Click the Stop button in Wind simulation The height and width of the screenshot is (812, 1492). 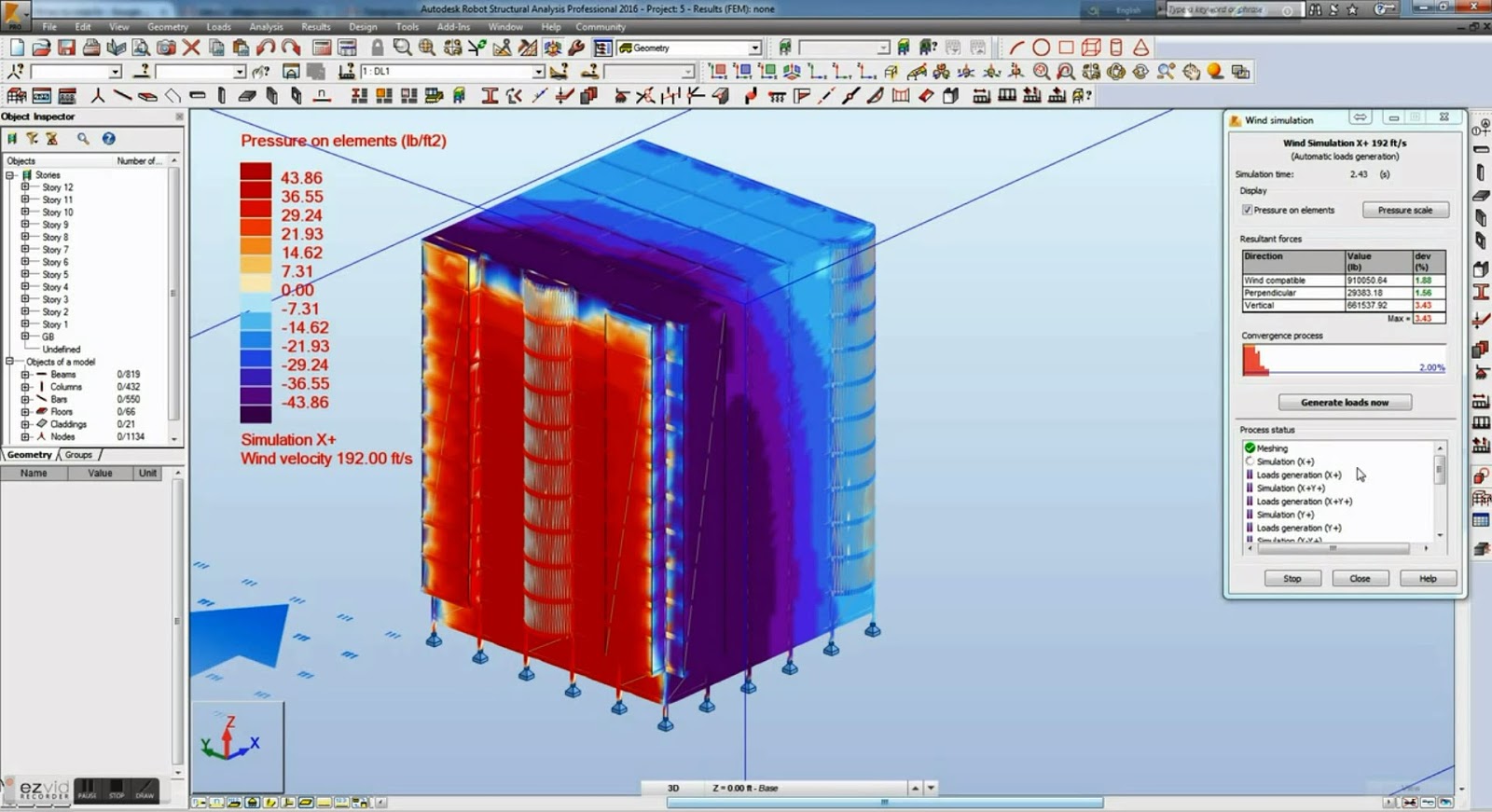point(1292,579)
